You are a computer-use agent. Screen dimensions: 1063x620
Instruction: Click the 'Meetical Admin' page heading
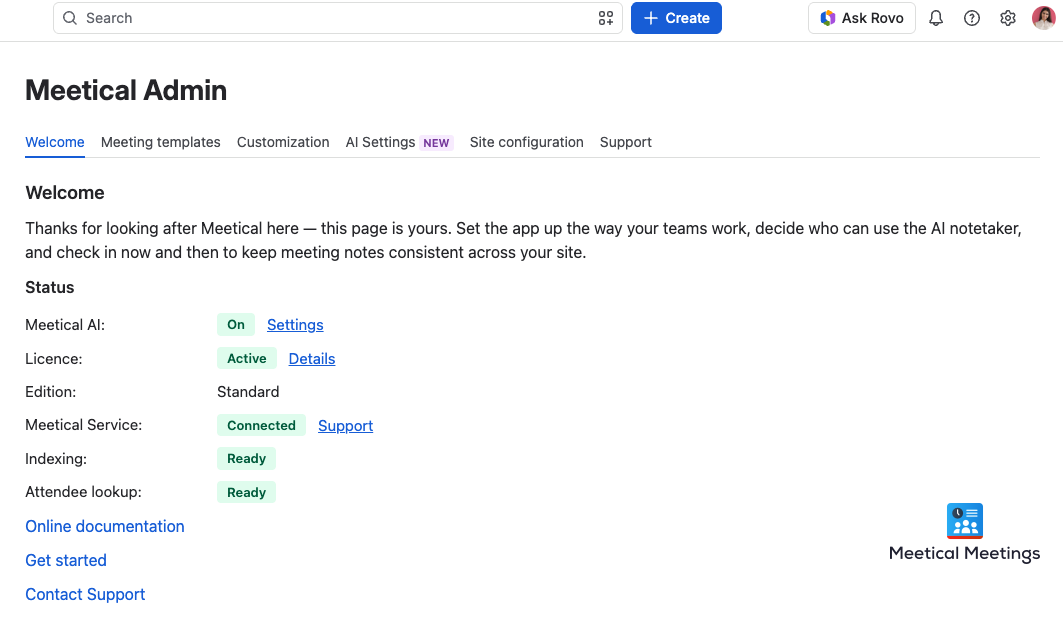point(126,90)
